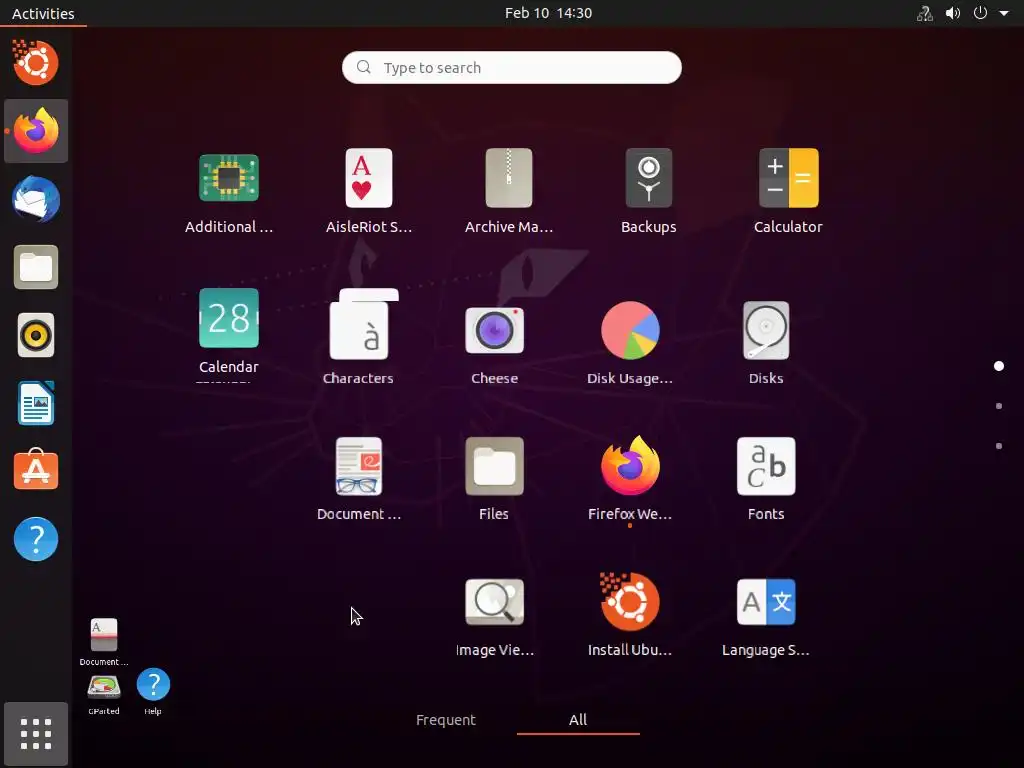This screenshot has height=768, width=1024.
Task: Toggle the Show Applications grid button
Action: pyautogui.click(x=36, y=734)
